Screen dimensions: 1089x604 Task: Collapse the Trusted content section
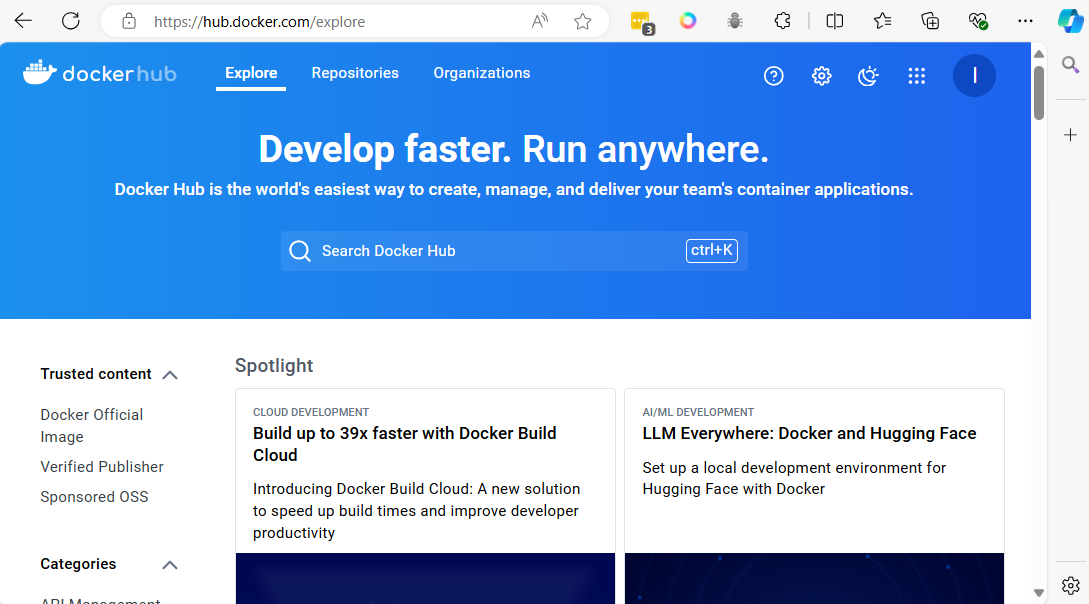tap(170, 375)
